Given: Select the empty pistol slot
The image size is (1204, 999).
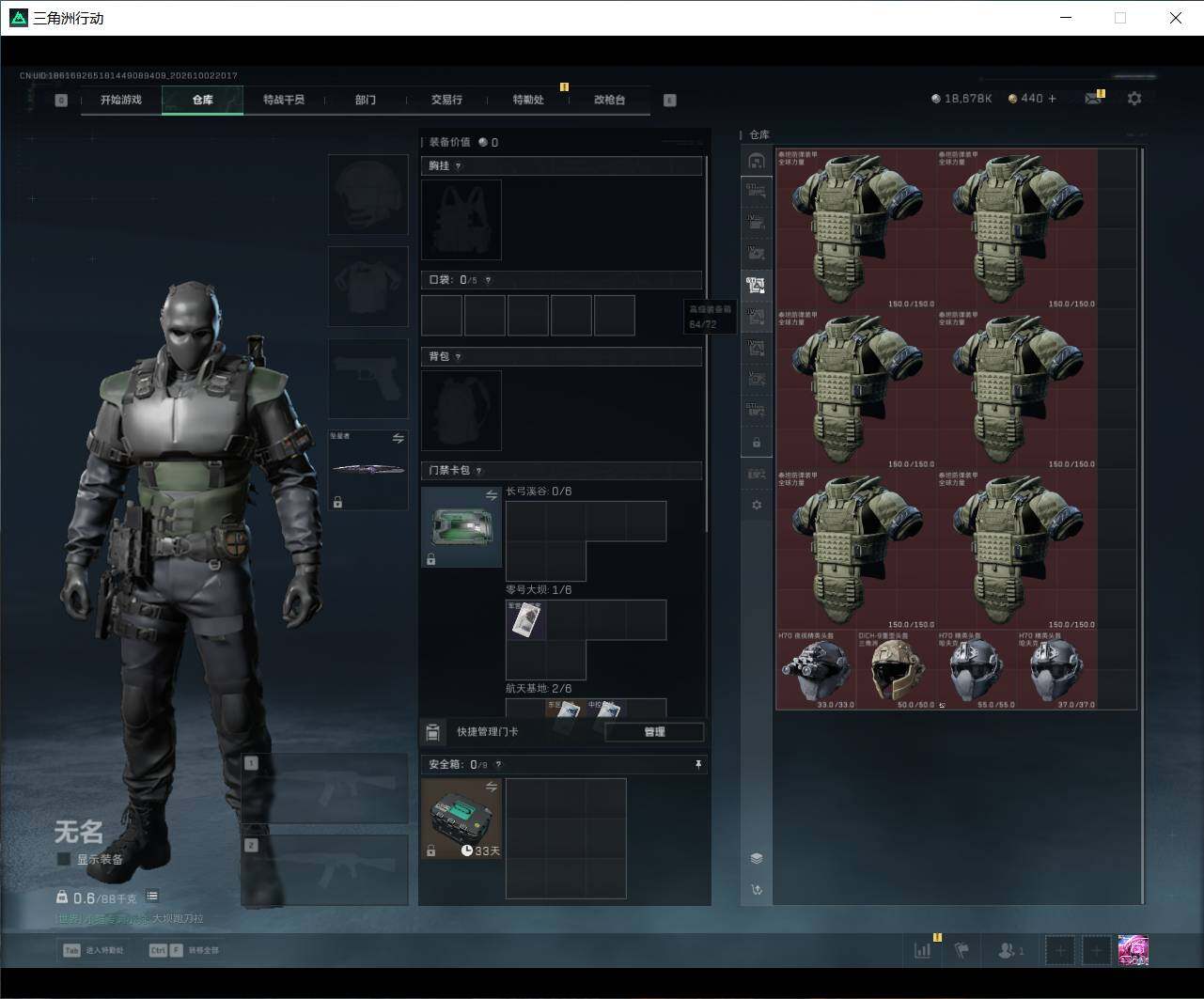Looking at the screenshot, I should click(368, 379).
